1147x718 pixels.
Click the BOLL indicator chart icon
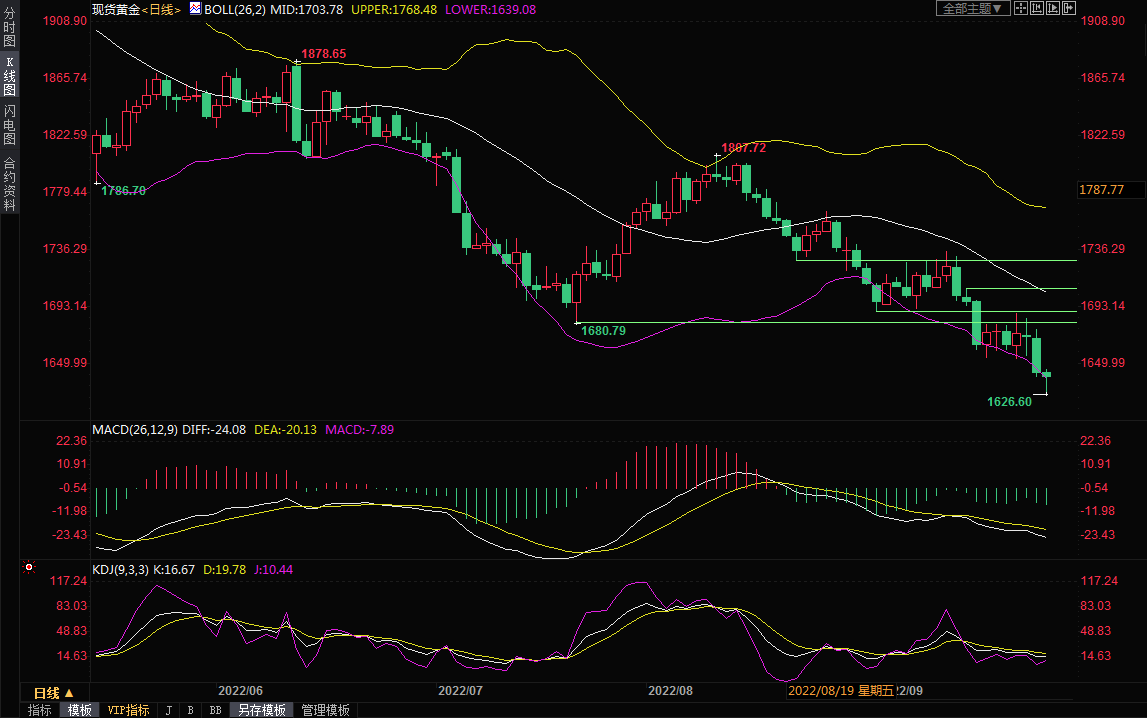click(196, 9)
